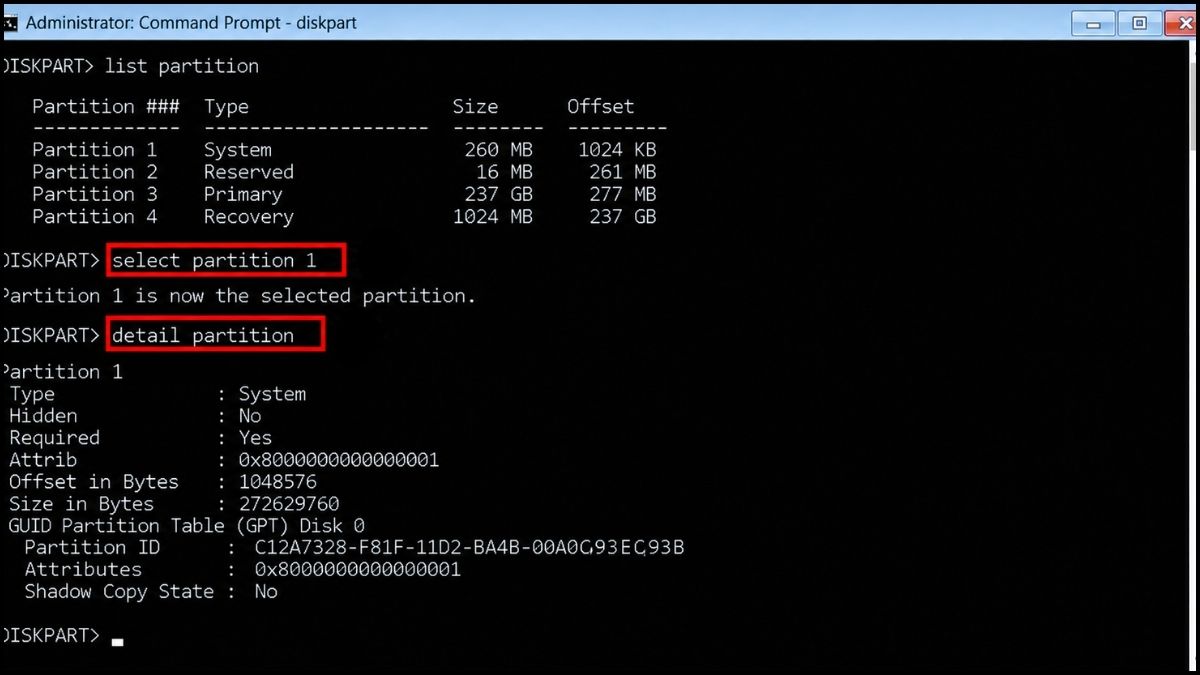This screenshot has width=1200, height=675.
Task: Click the 'Size in Bytes' label
Action: 82,504
